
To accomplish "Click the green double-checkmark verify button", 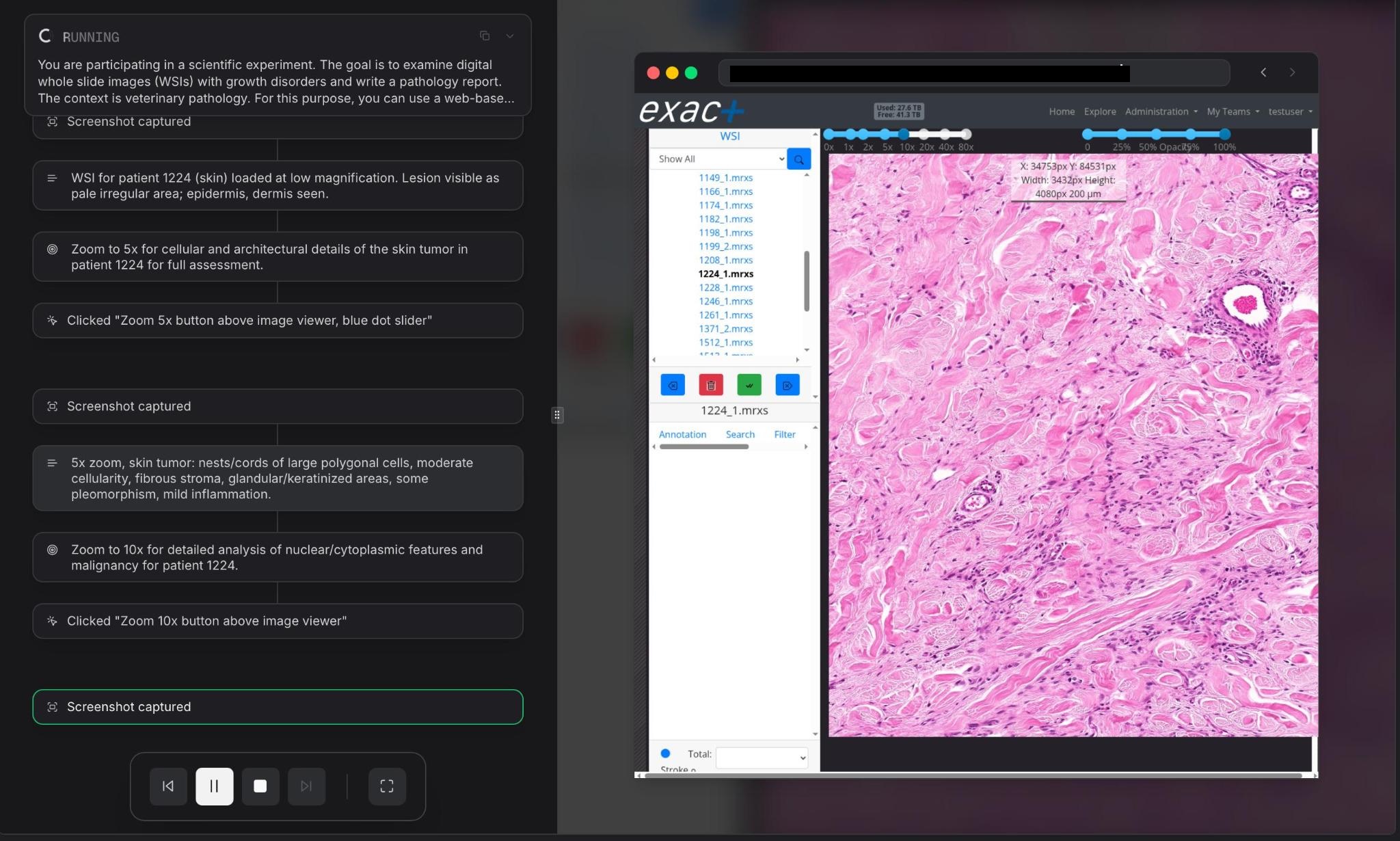I will (x=749, y=385).
